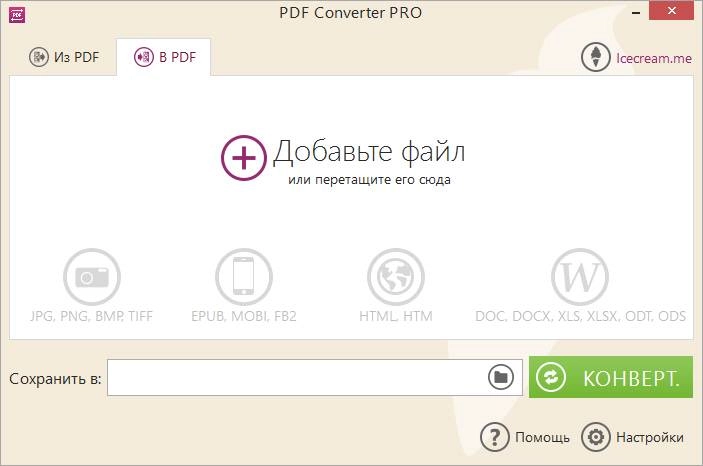Minimize the PDF Converter PRO window
Viewport: 703px width, 466px height.
pyautogui.click(x=636, y=13)
